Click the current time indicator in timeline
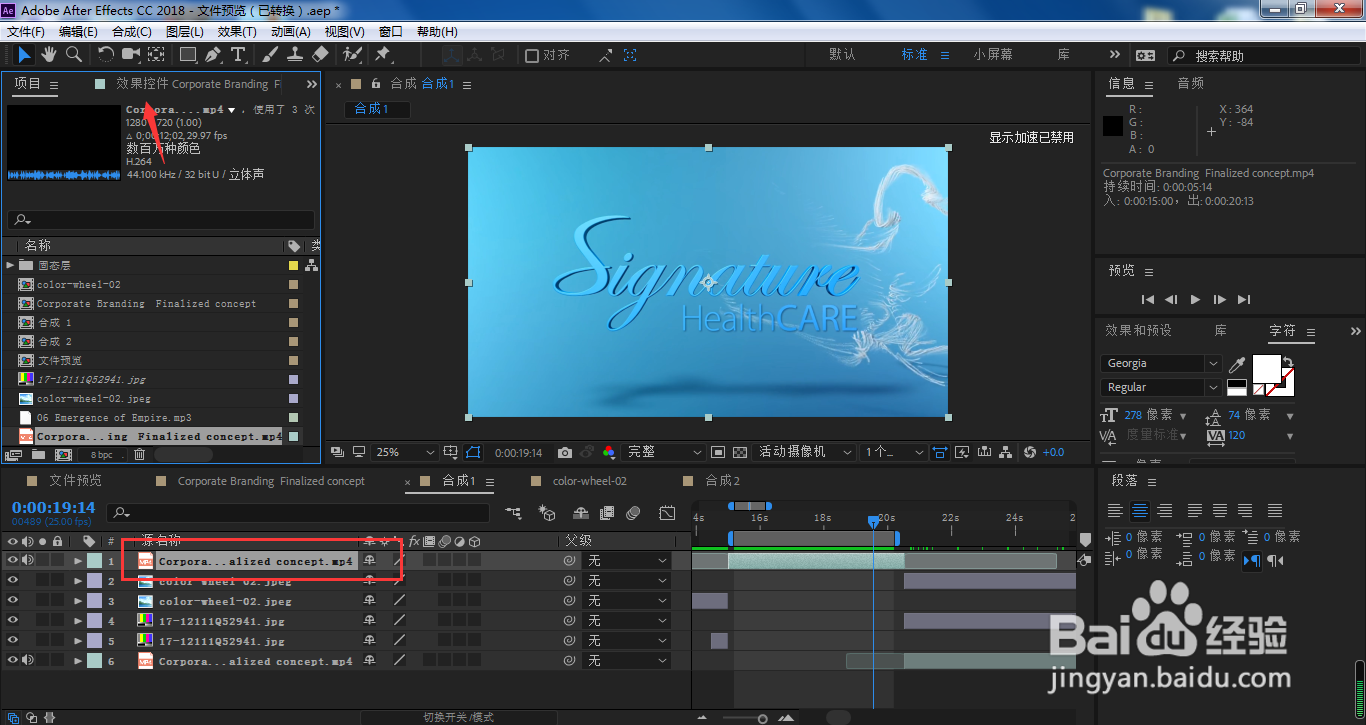The image size is (1366, 725). [873, 522]
